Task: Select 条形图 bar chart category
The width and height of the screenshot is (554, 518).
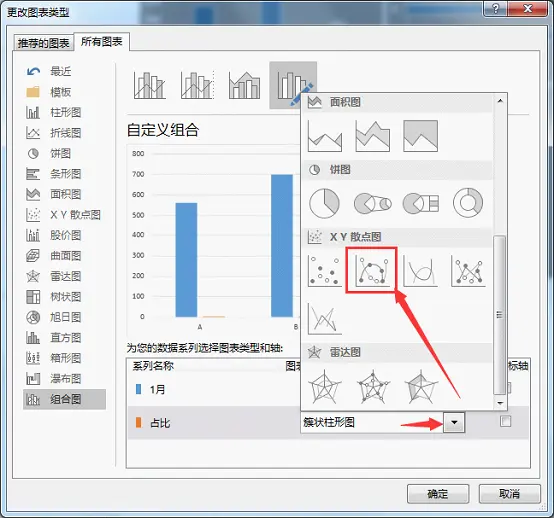Action: click(x=64, y=174)
